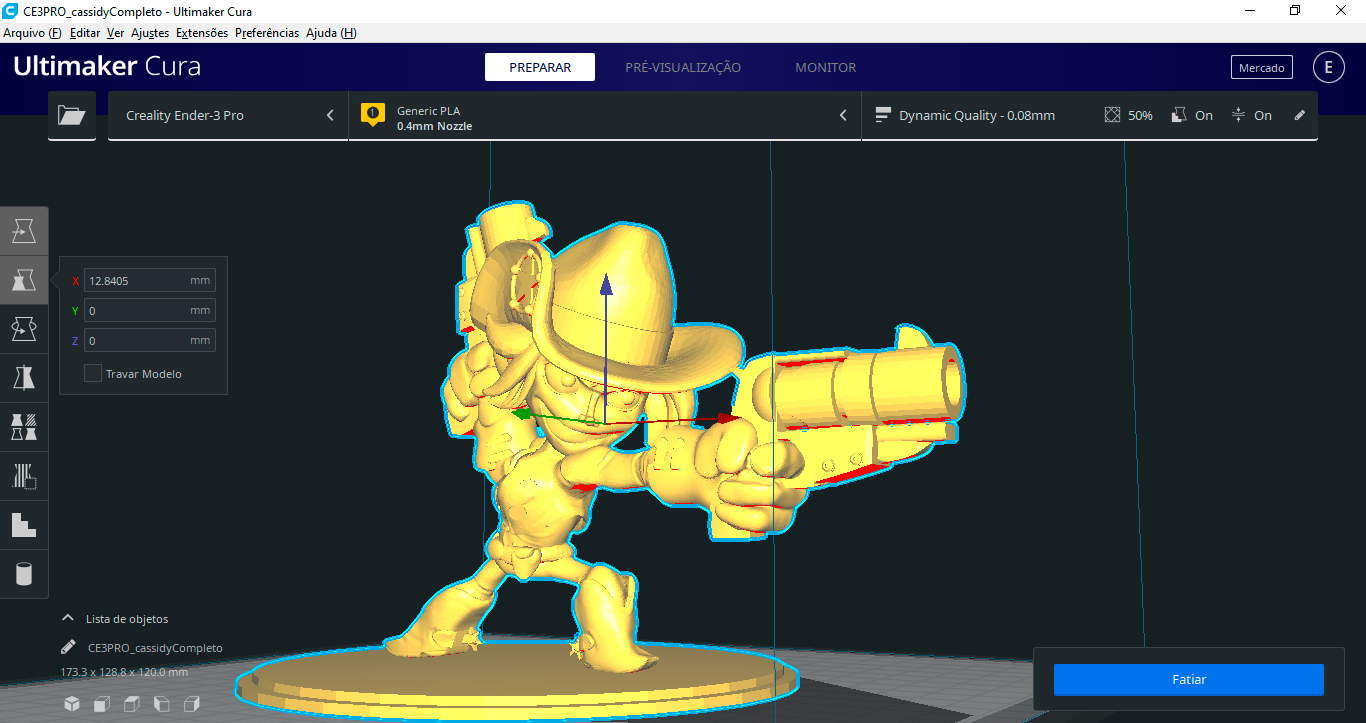Click the Z position input field
This screenshot has width=1366, height=723.
pos(150,341)
